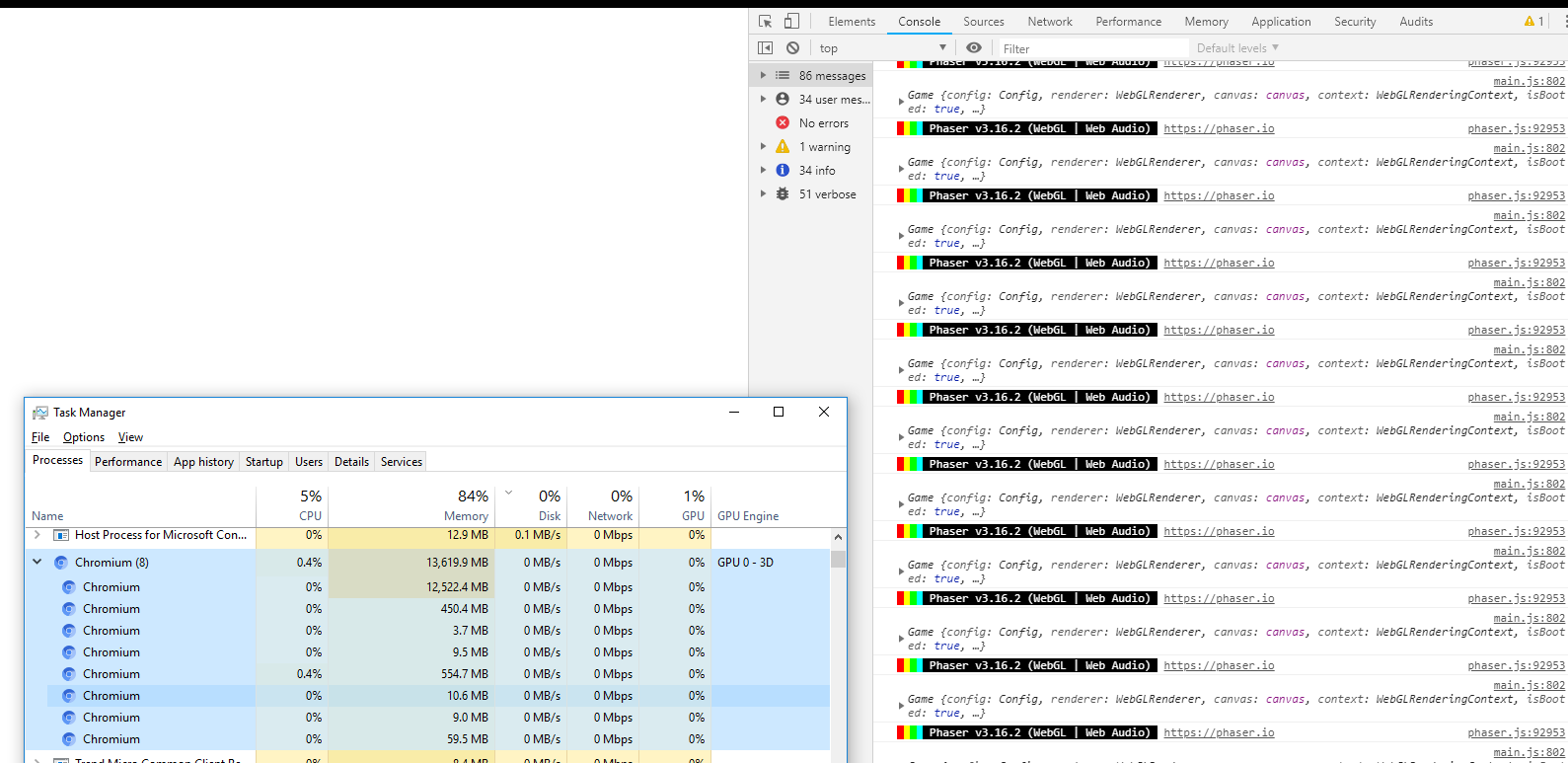This screenshot has height=763, width=1568.
Task: Click the yellow warning triangle in console sidebar
Action: click(783, 146)
